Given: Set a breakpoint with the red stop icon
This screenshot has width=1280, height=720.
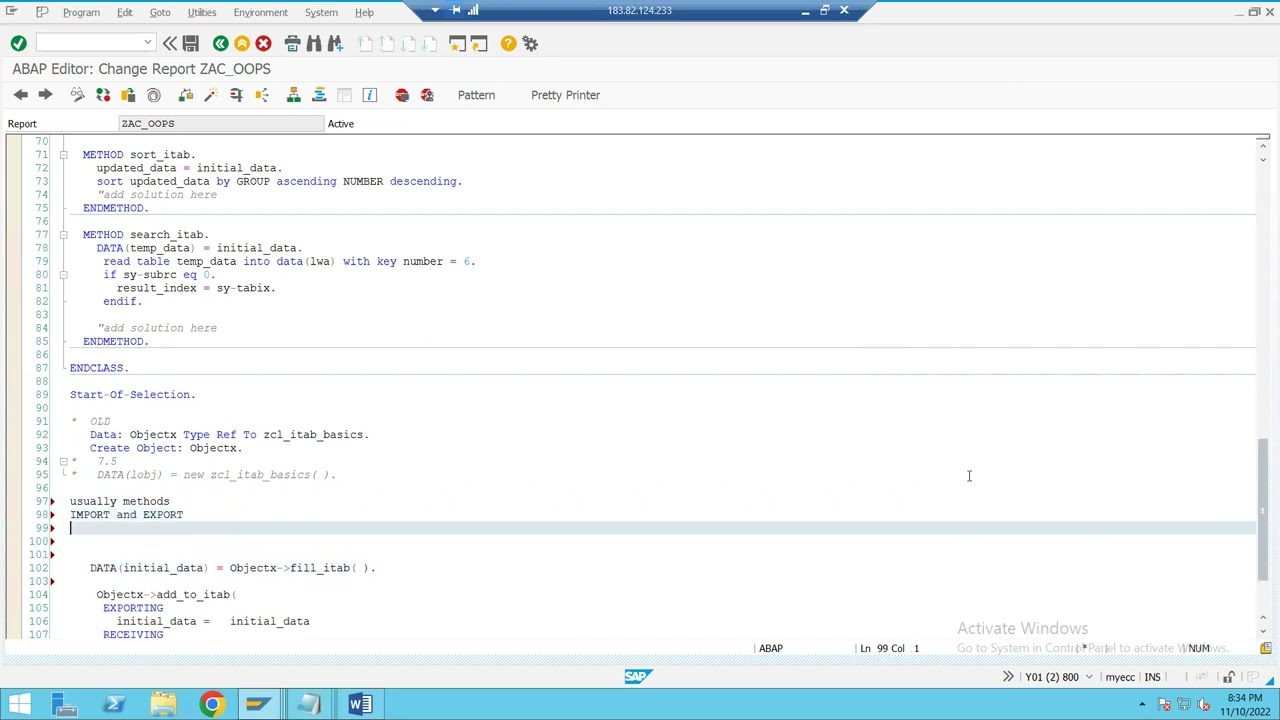Looking at the screenshot, I should (402, 95).
